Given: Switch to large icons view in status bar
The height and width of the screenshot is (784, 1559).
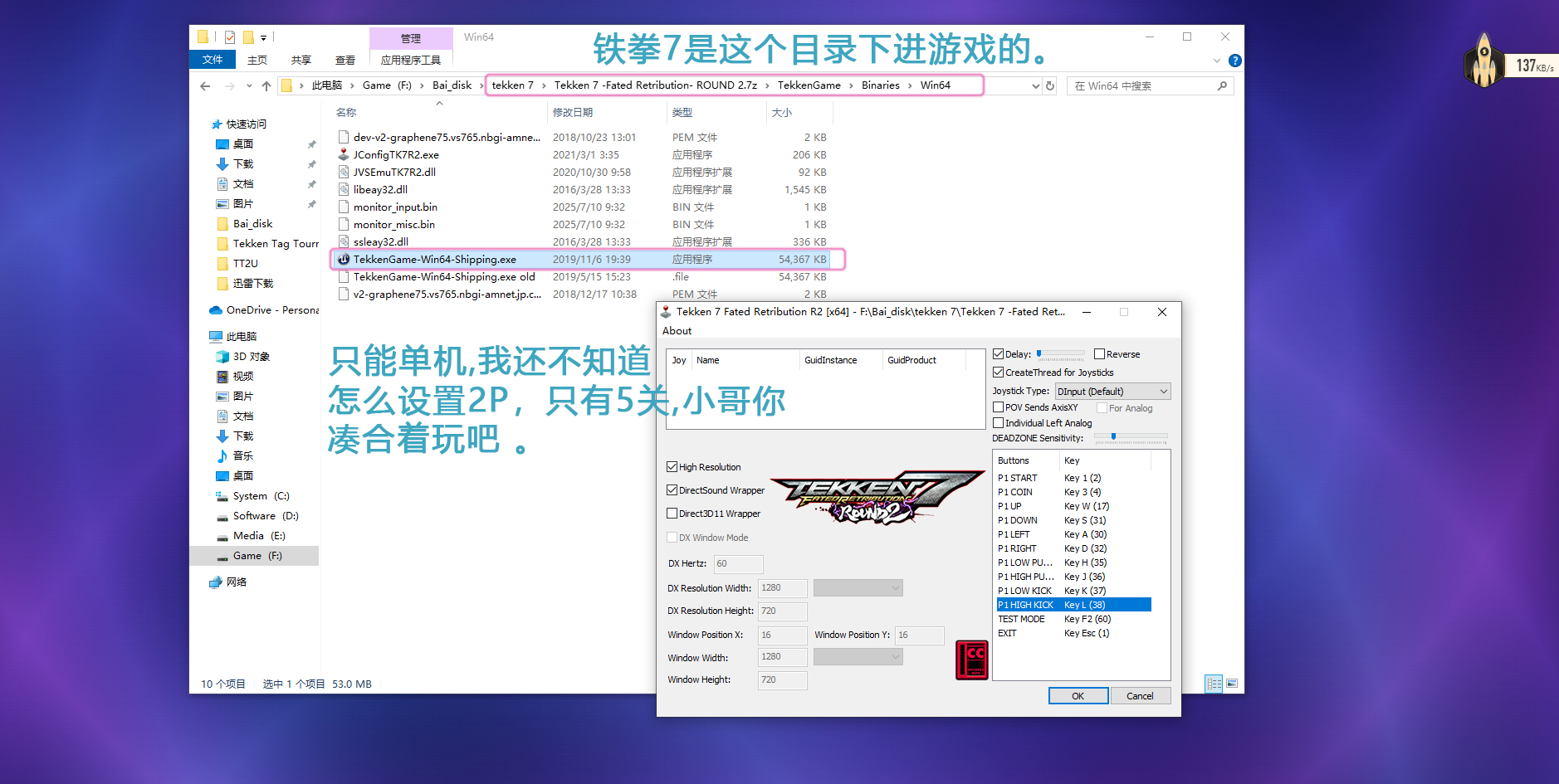Looking at the screenshot, I should tap(1232, 684).
